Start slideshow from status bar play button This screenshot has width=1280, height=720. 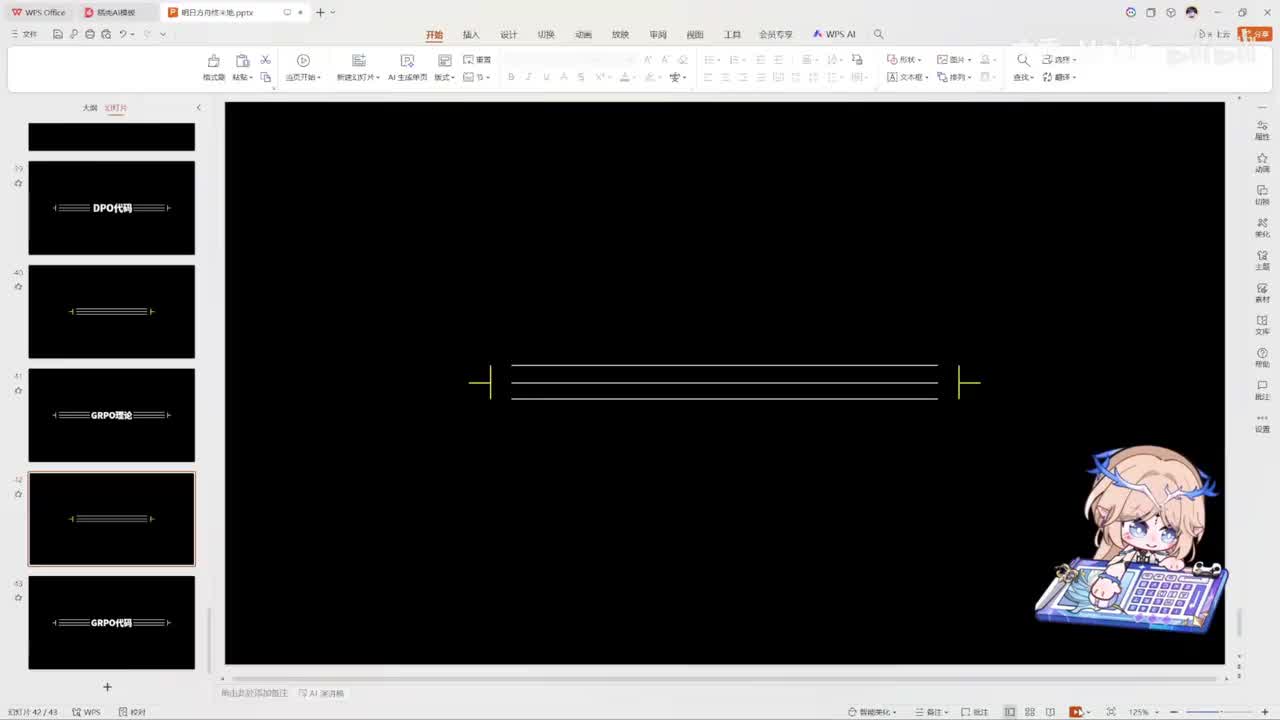(x=1076, y=712)
